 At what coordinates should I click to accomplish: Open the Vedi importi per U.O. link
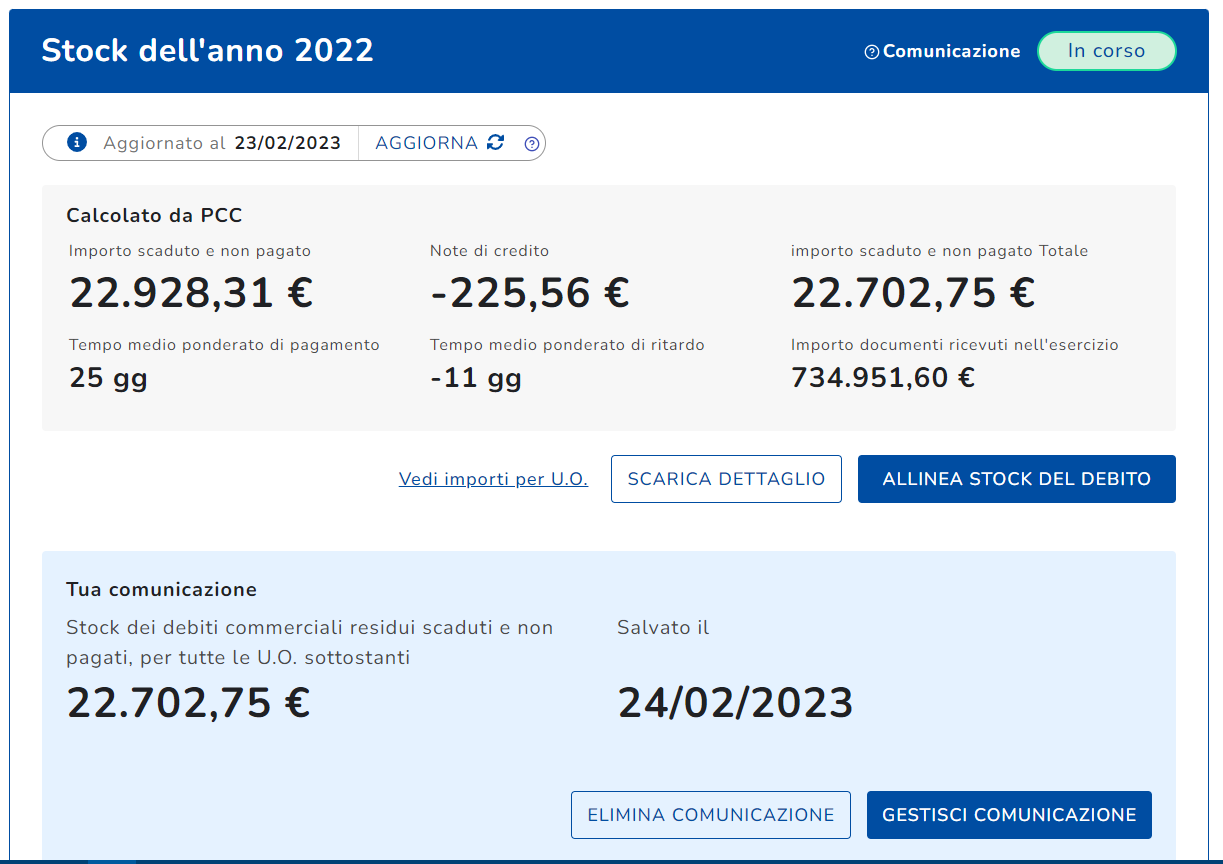tap(493, 479)
